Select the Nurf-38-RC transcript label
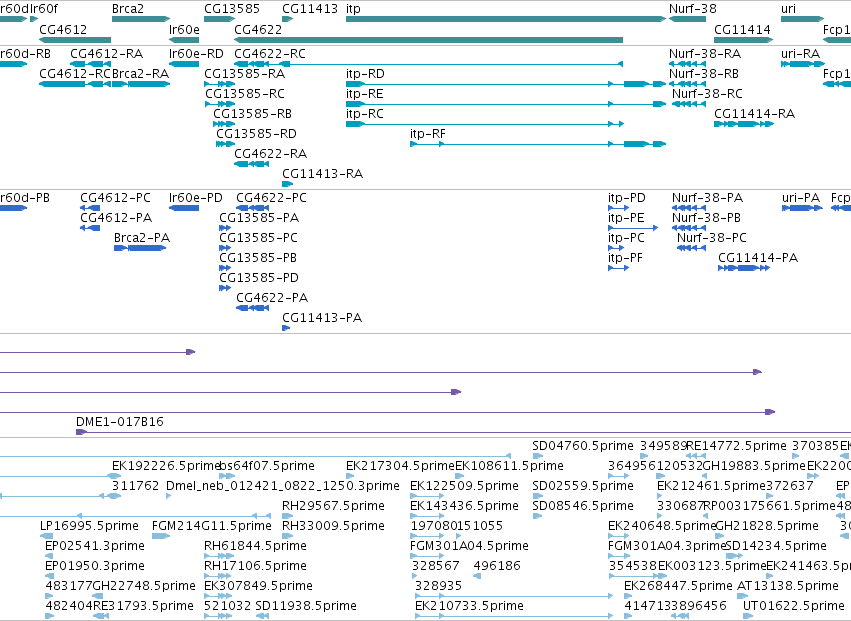851x621 pixels. coord(707,93)
